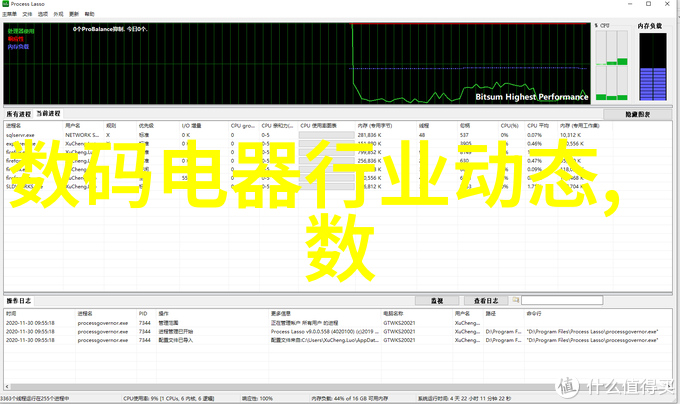
Task: Switch to the 所有进程 all processes tab
Action: point(19,114)
